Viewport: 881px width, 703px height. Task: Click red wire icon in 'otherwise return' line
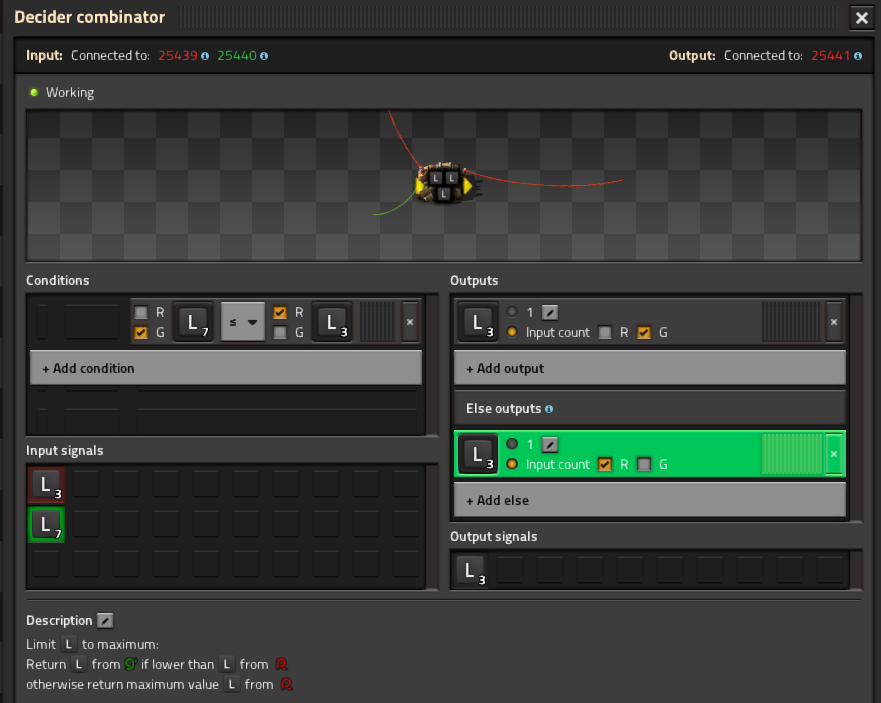point(286,684)
